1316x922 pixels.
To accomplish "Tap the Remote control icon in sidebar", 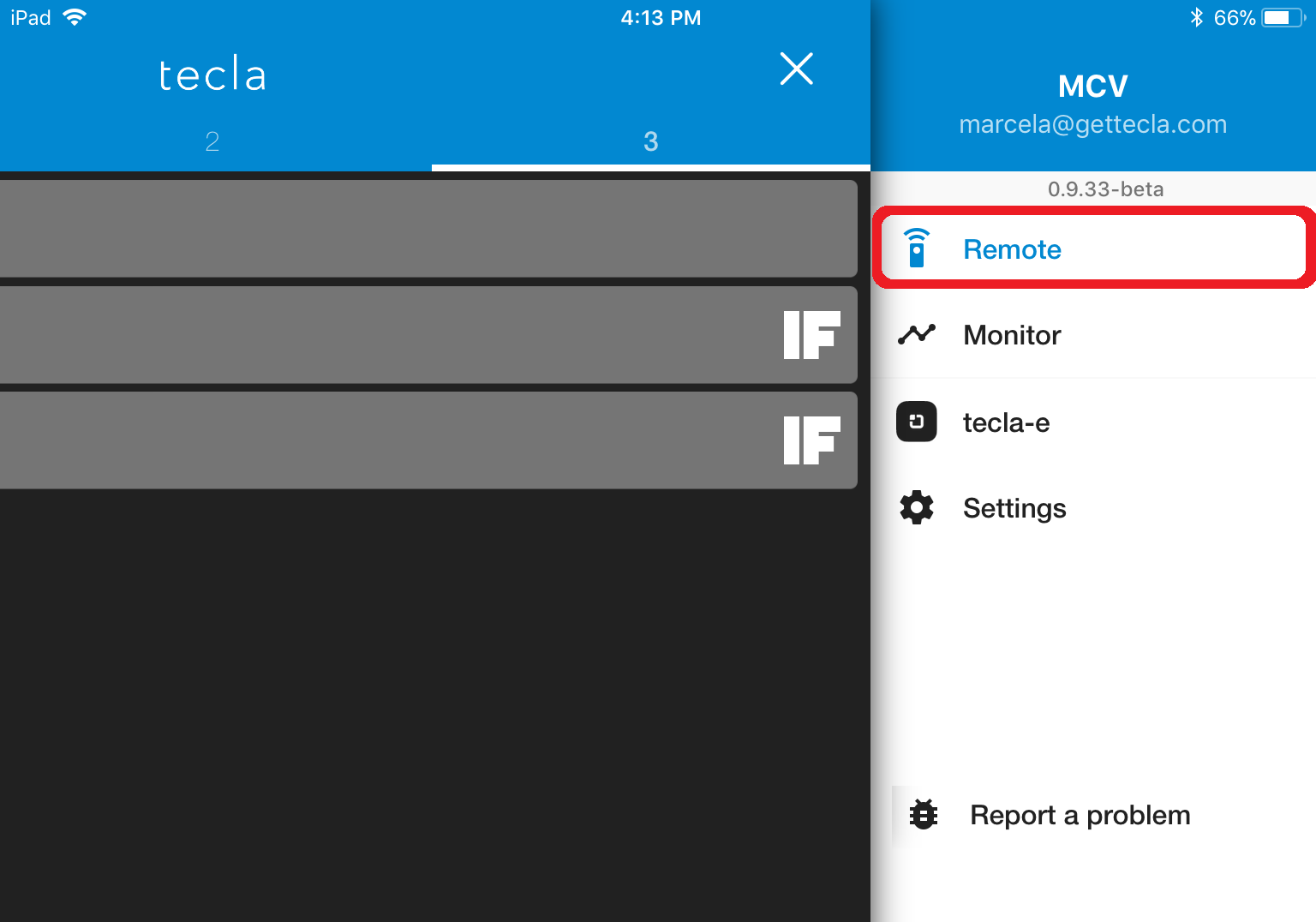I will [916, 248].
